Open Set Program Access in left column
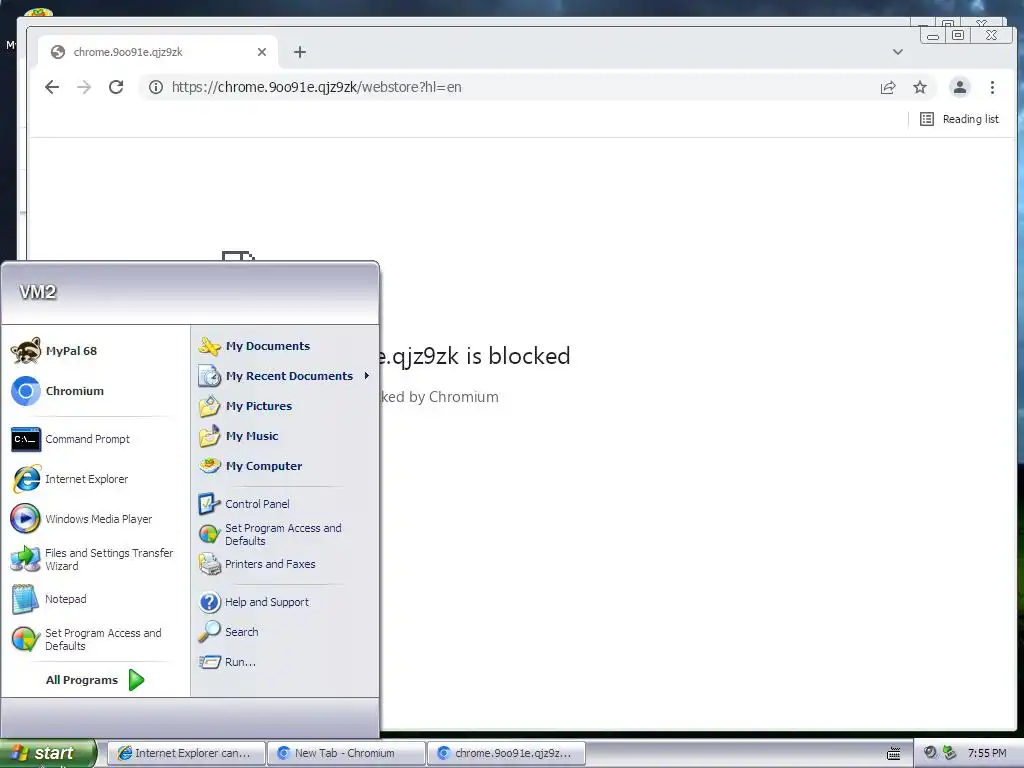Image resolution: width=1024 pixels, height=768 pixels. pos(94,639)
